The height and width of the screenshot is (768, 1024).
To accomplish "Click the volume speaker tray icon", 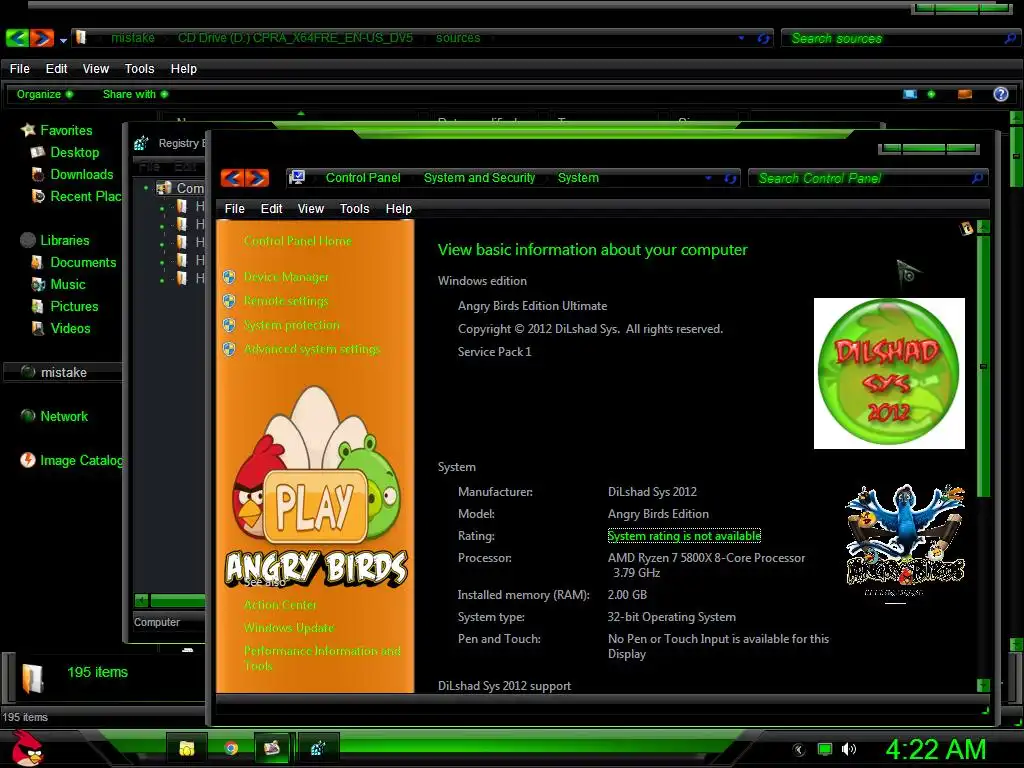I will (849, 749).
